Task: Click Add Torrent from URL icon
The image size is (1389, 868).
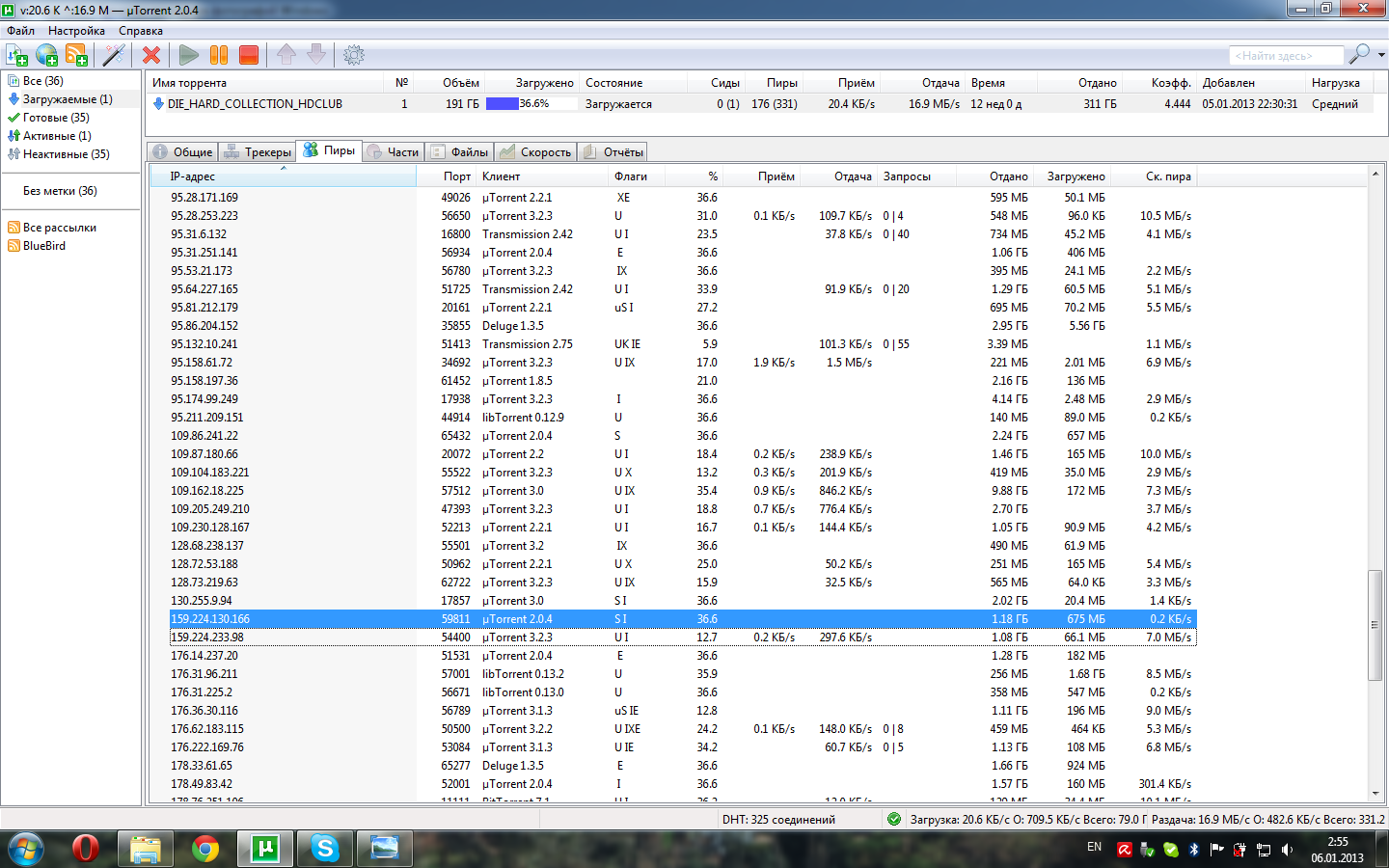Action: click(47, 55)
